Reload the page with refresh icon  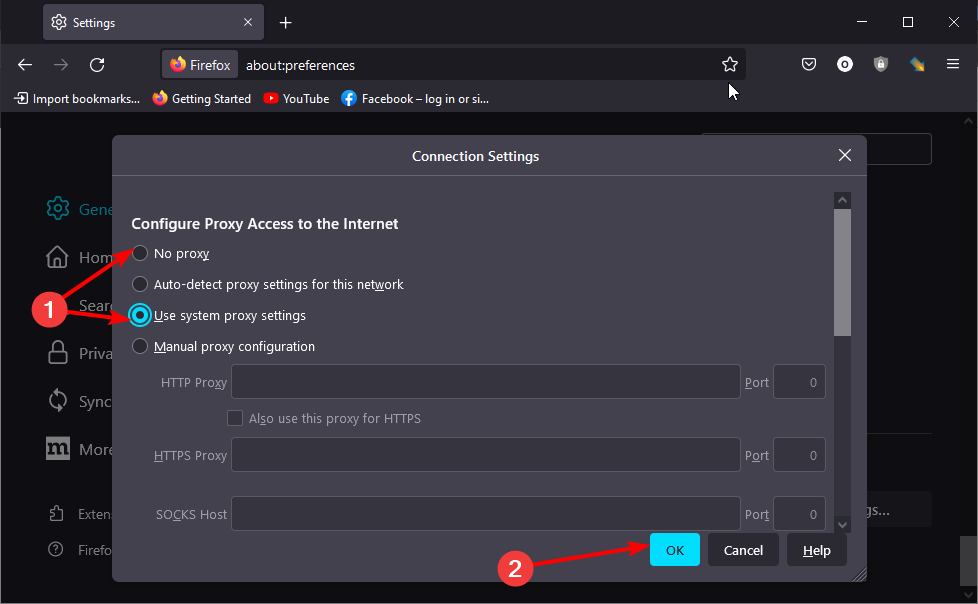pos(97,65)
